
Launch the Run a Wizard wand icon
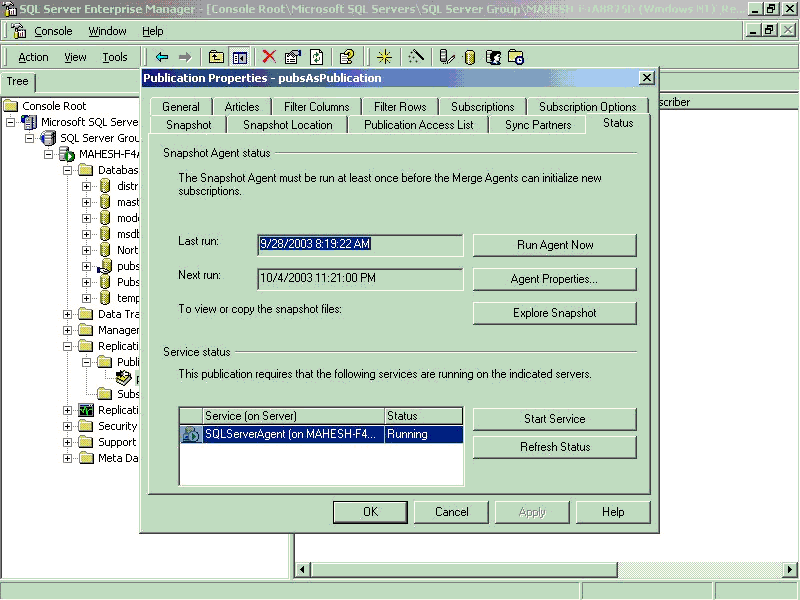pos(416,57)
